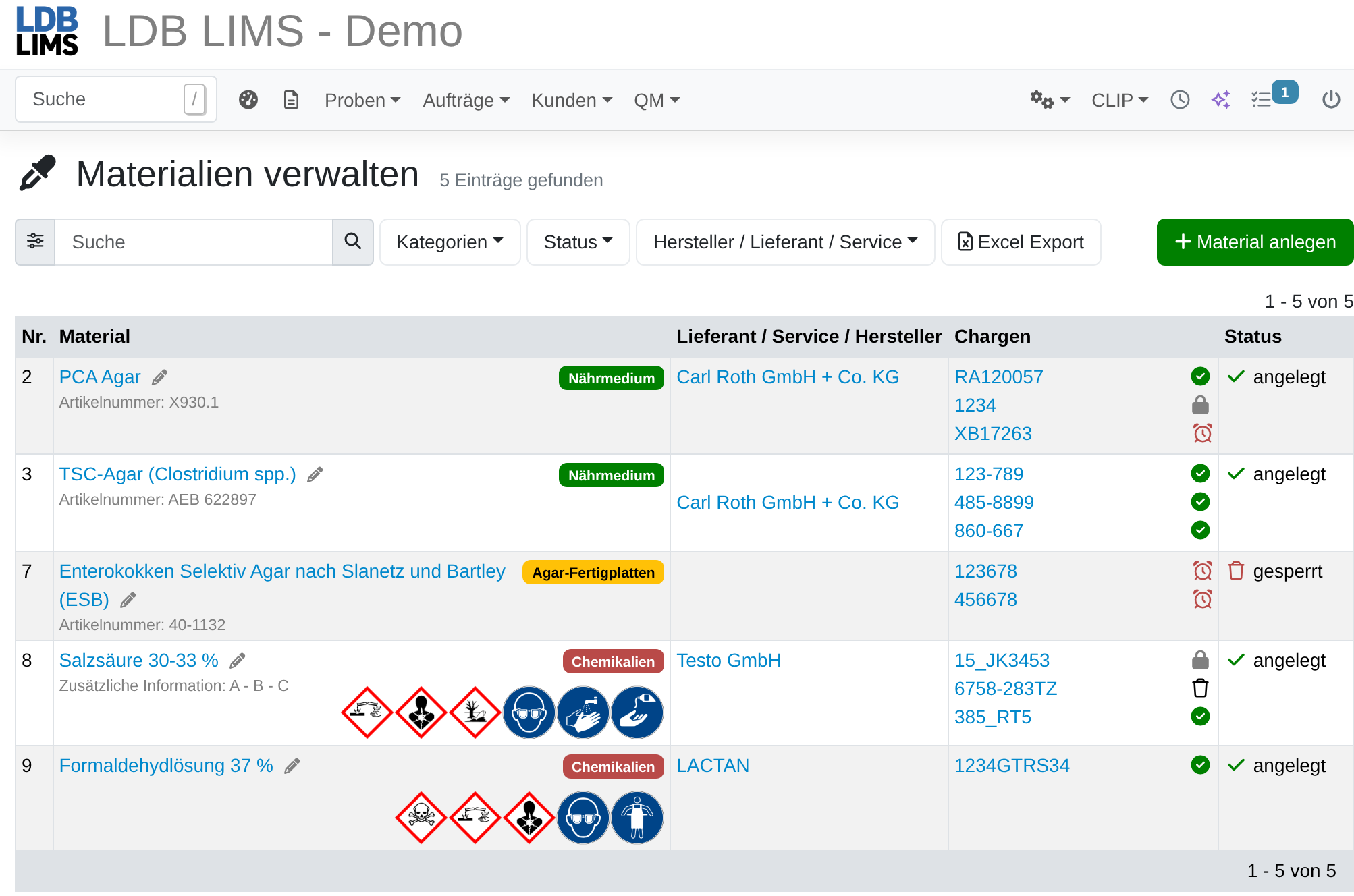Edit PCA Agar via pencil icon
This screenshot has width=1354, height=896.
[x=159, y=377]
